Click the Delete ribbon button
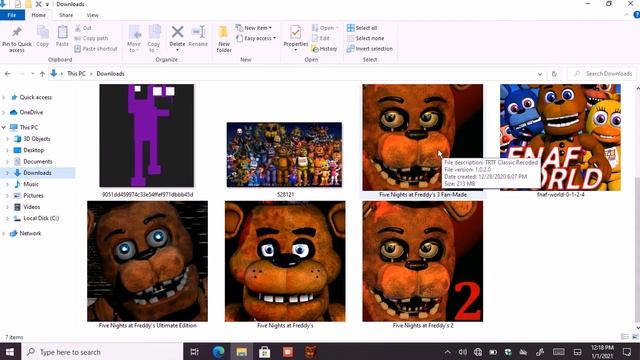Image resolution: width=640 pixels, height=360 pixels. click(177, 38)
